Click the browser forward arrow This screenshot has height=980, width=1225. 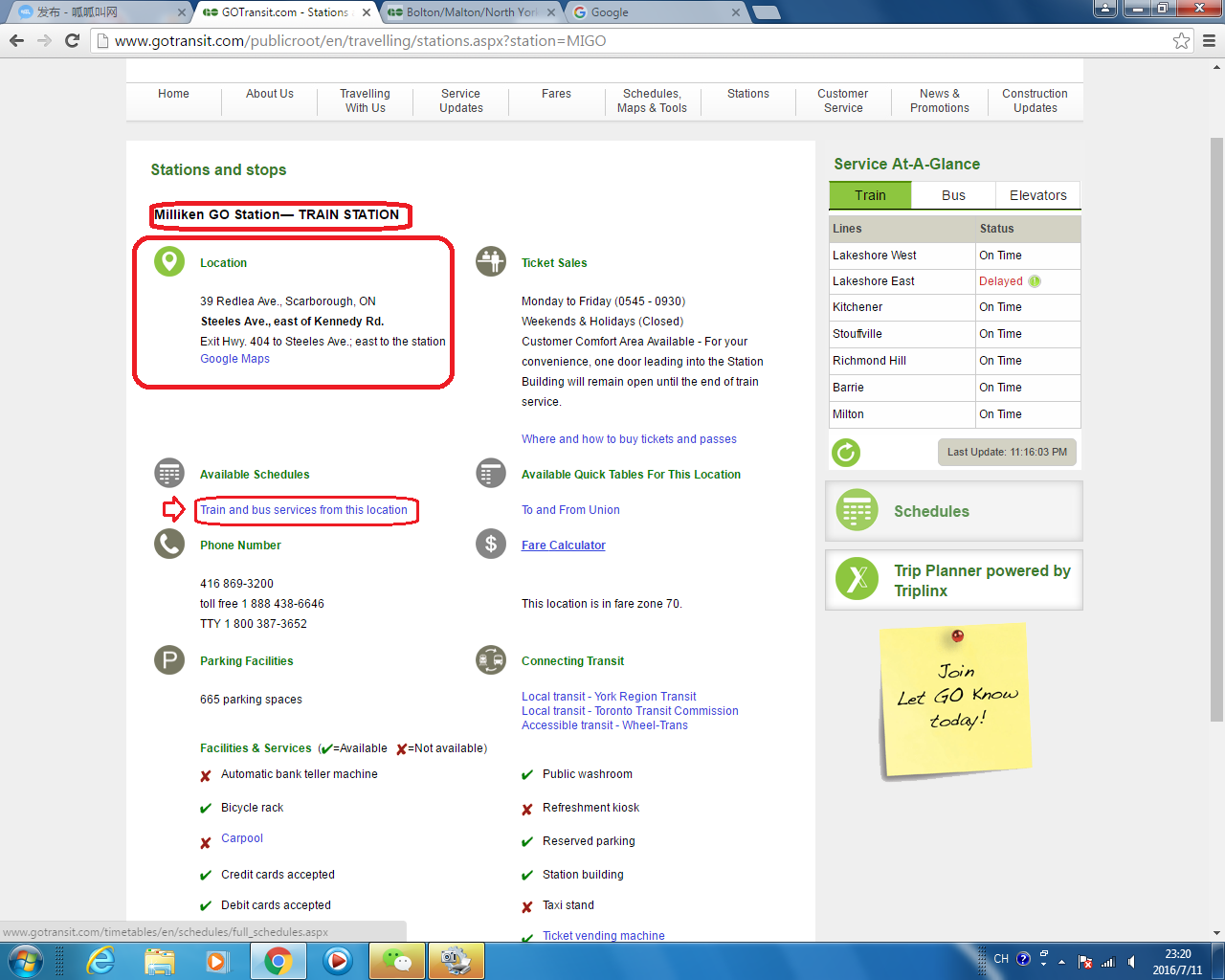44,40
